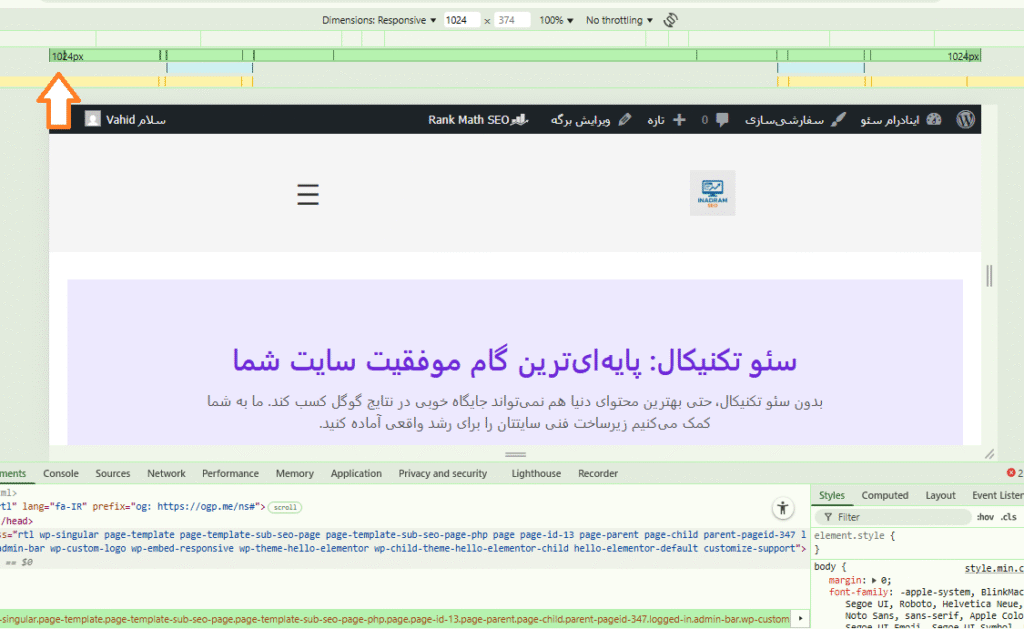Screen dimensions: 1024x629
Task: Click the font-family property in body rule
Action: 859,592
